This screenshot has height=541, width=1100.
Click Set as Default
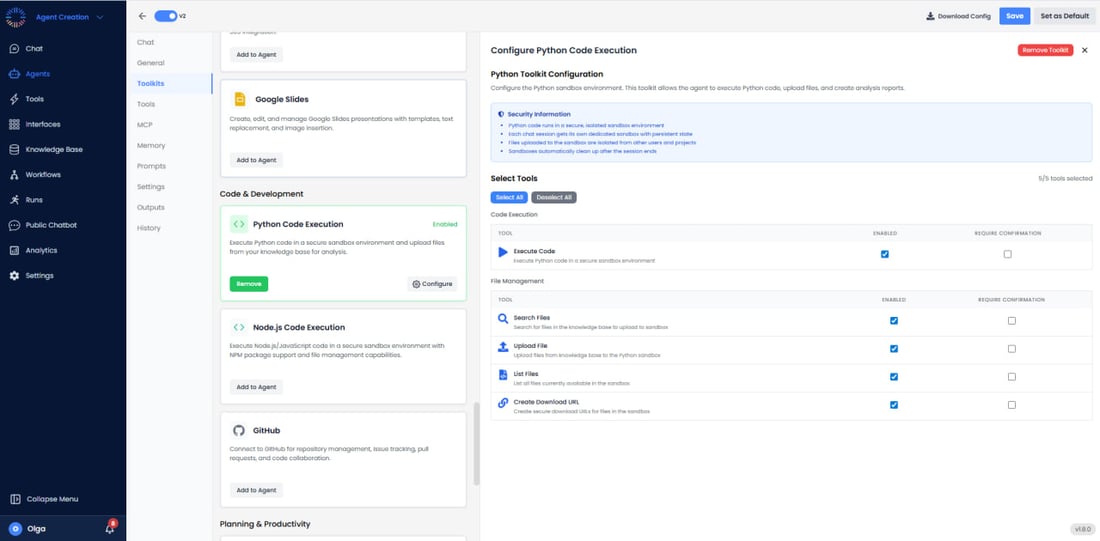[1064, 16]
